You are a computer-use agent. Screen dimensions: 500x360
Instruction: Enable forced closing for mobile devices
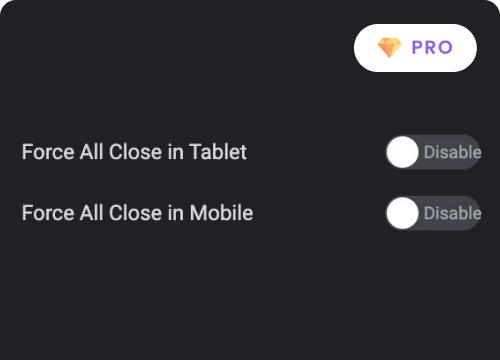tap(433, 213)
